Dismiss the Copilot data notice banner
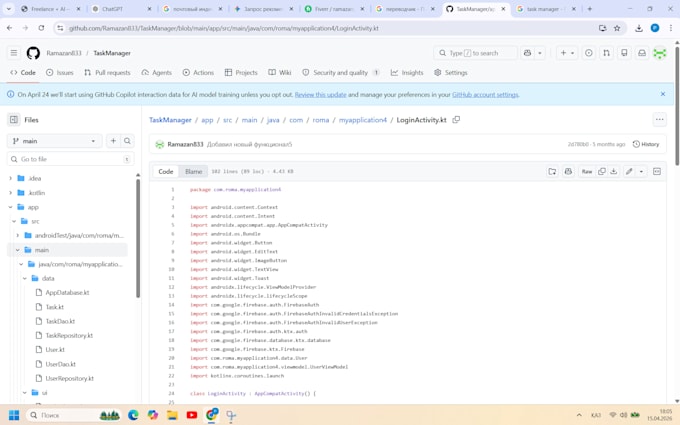The width and height of the screenshot is (680, 425). point(663,94)
